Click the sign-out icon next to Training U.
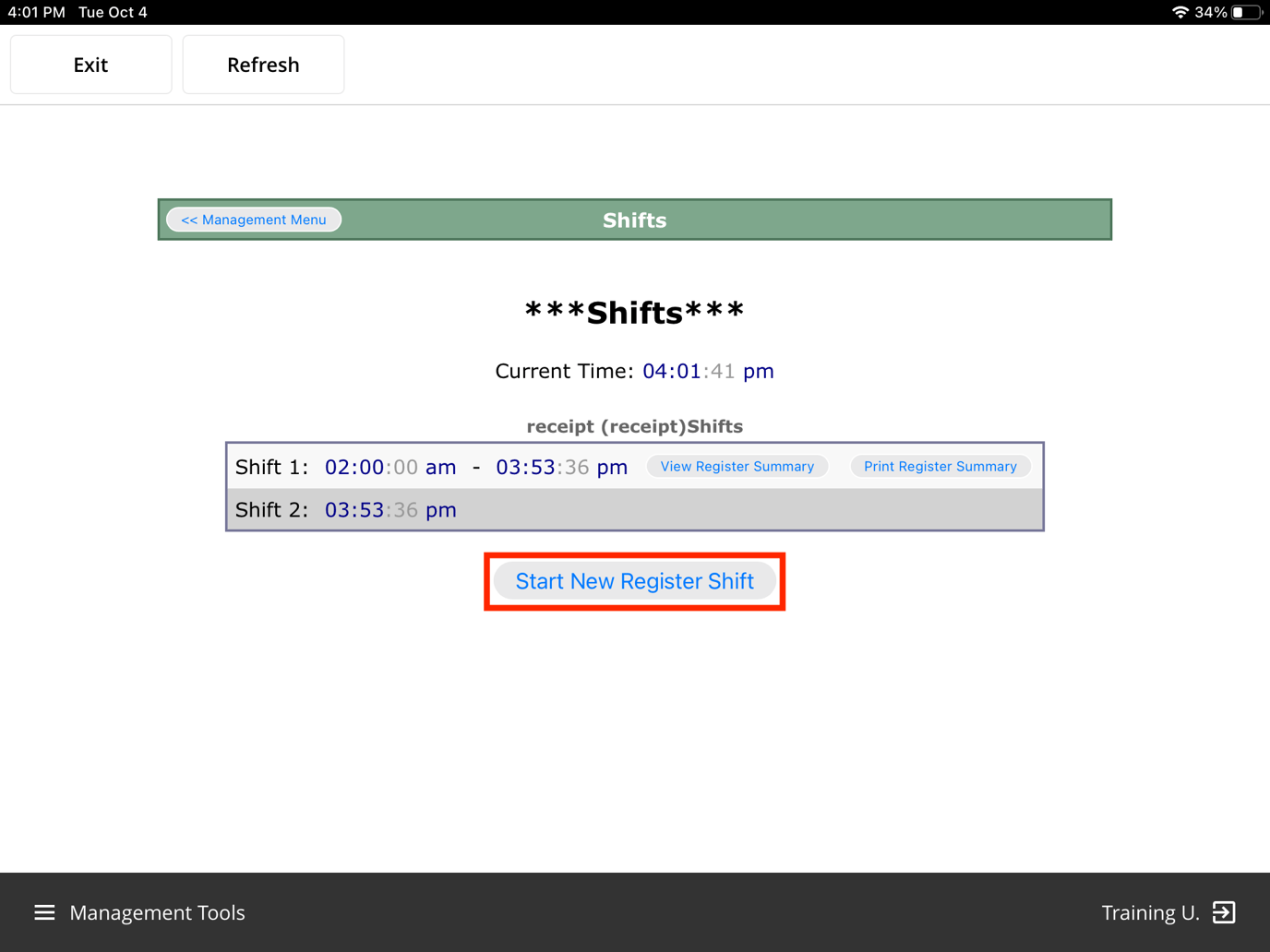The height and width of the screenshot is (952, 1270). (x=1223, y=912)
